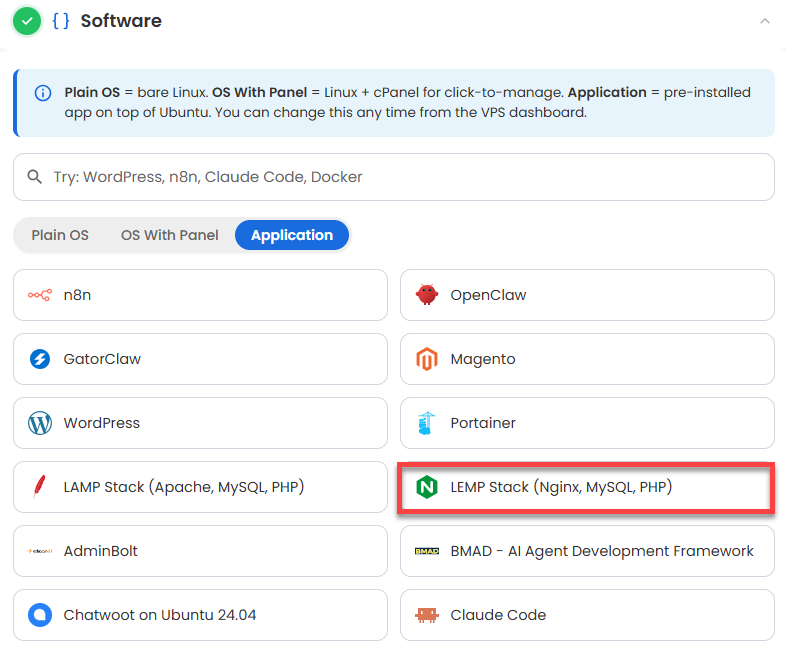Image resolution: width=786 pixels, height=645 pixels.
Task: Select the Magento application option
Action: [587, 359]
